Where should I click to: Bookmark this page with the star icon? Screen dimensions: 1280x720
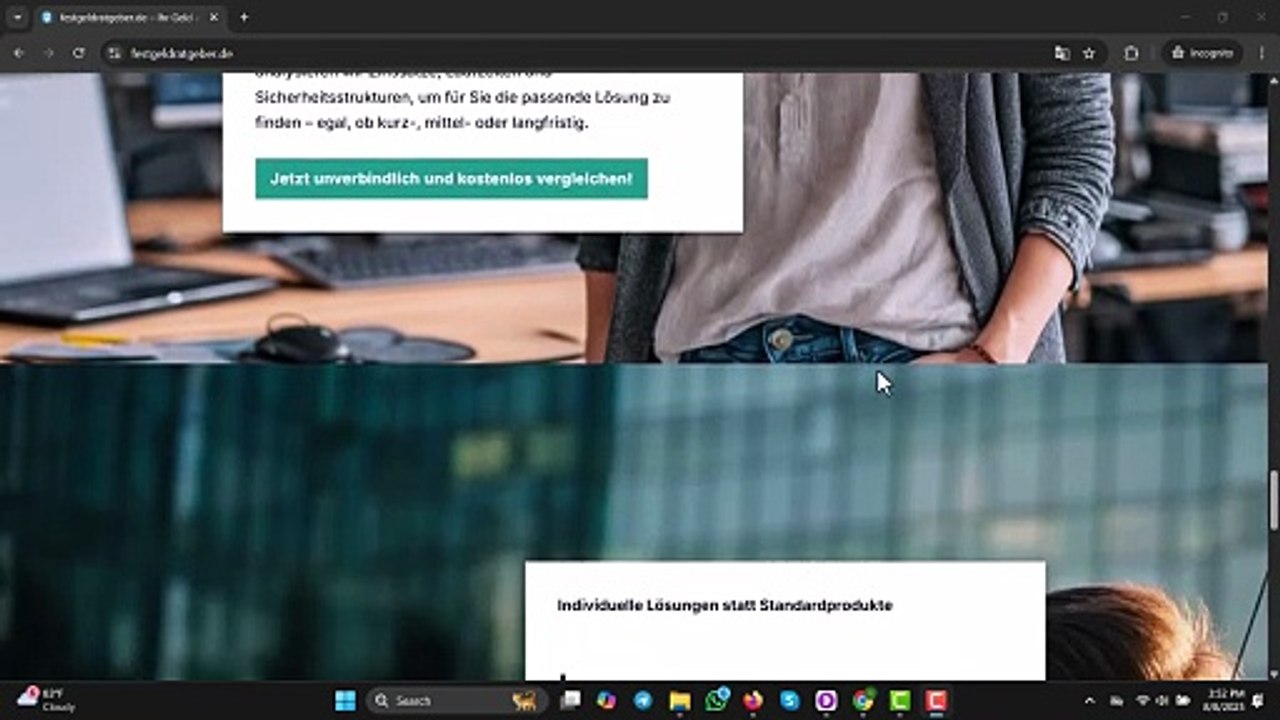coord(1089,53)
